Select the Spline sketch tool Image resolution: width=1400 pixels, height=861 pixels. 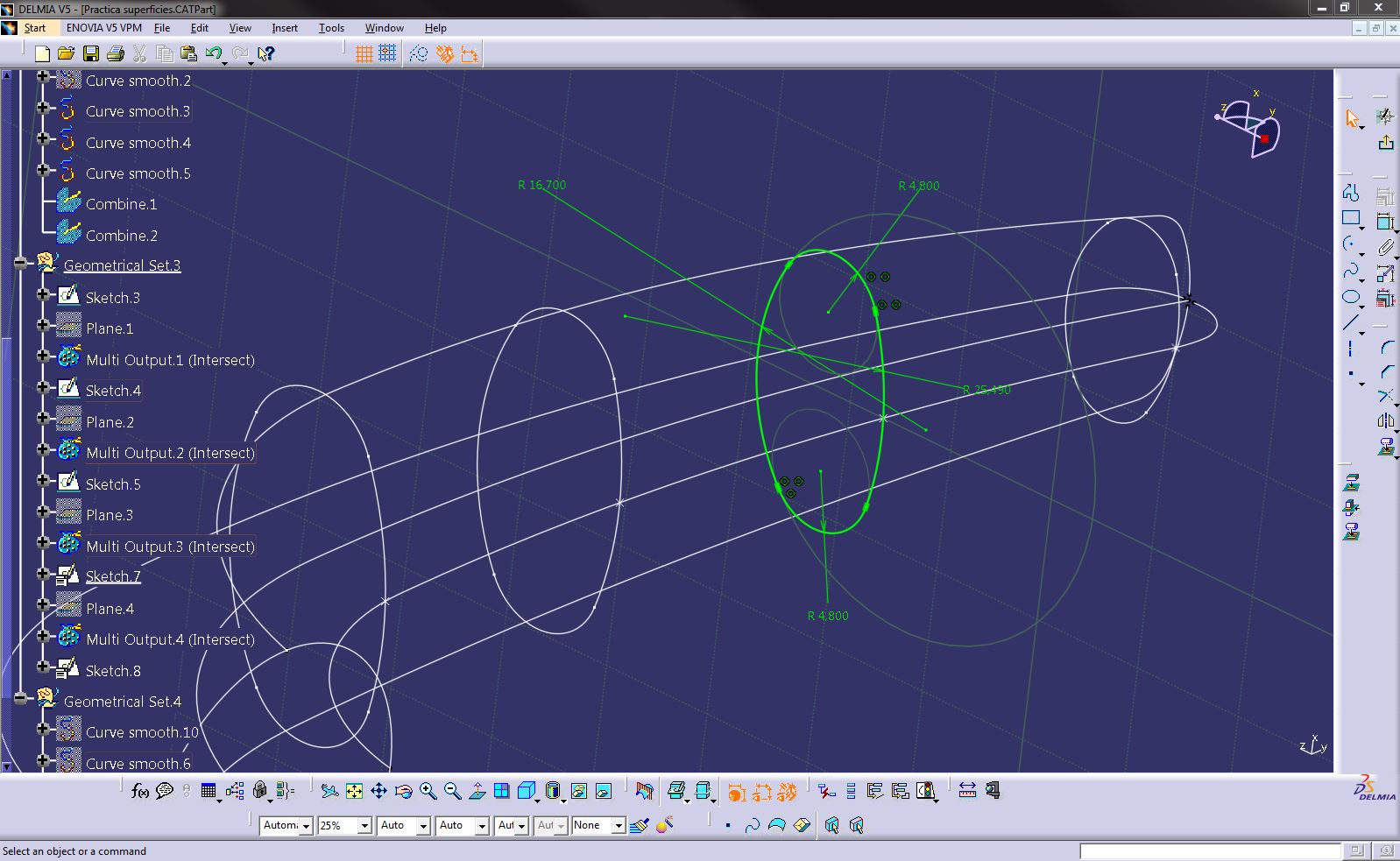[x=1351, y=271]
